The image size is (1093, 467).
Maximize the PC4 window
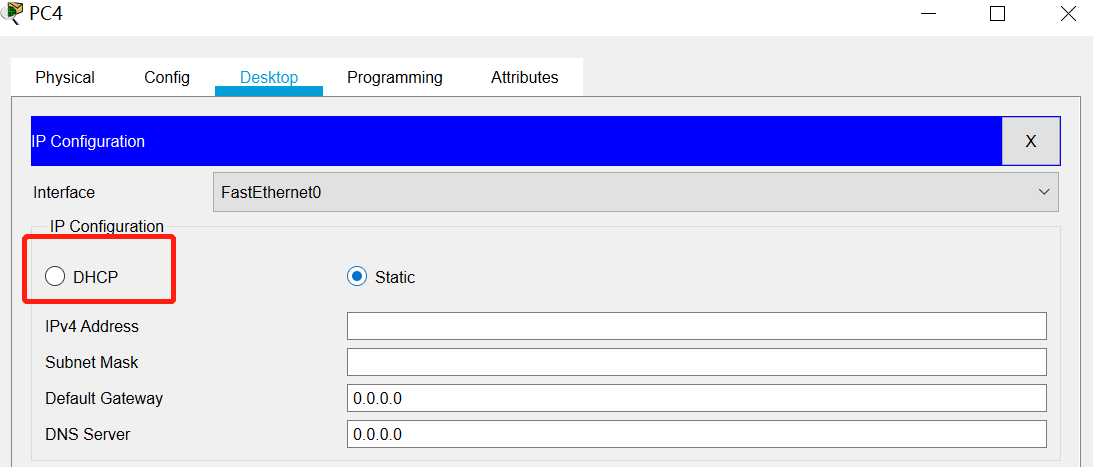point(997,14)
